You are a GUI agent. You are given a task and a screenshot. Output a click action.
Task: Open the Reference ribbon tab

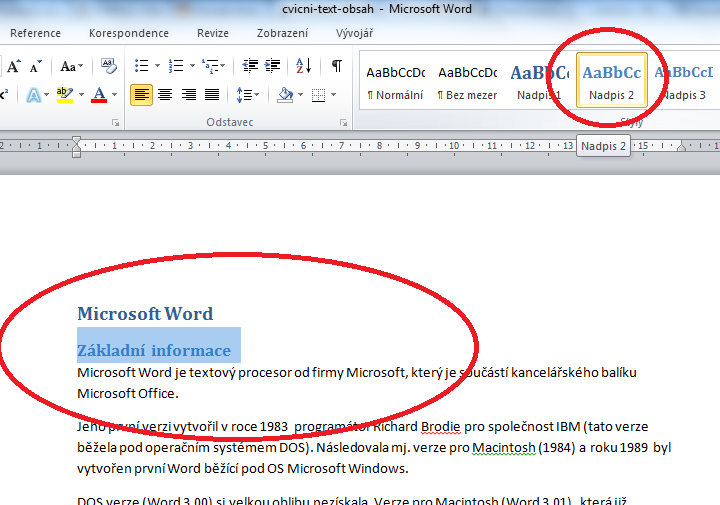(35, 33)
